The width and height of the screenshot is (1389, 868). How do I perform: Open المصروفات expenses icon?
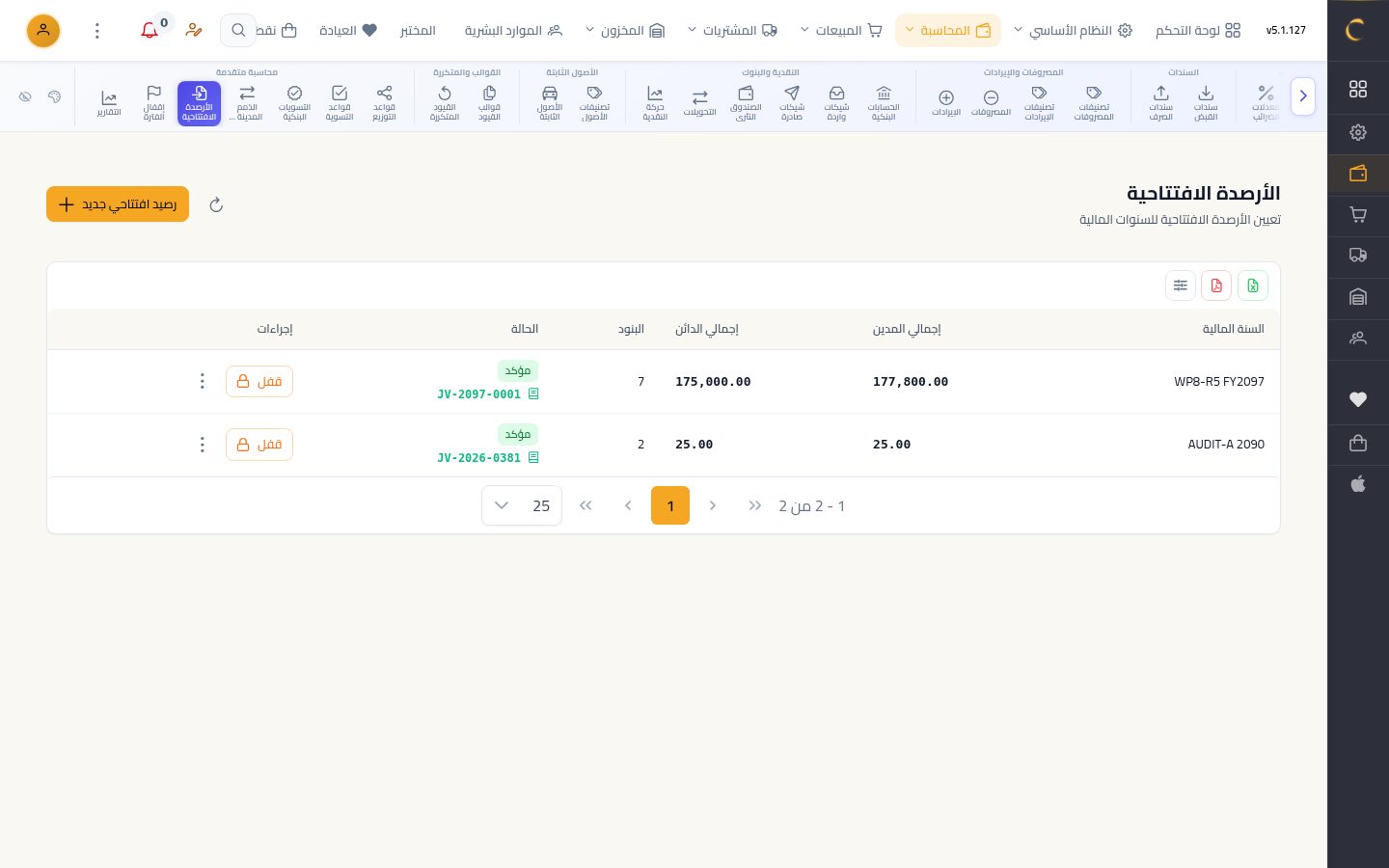[x=991, y=103]
